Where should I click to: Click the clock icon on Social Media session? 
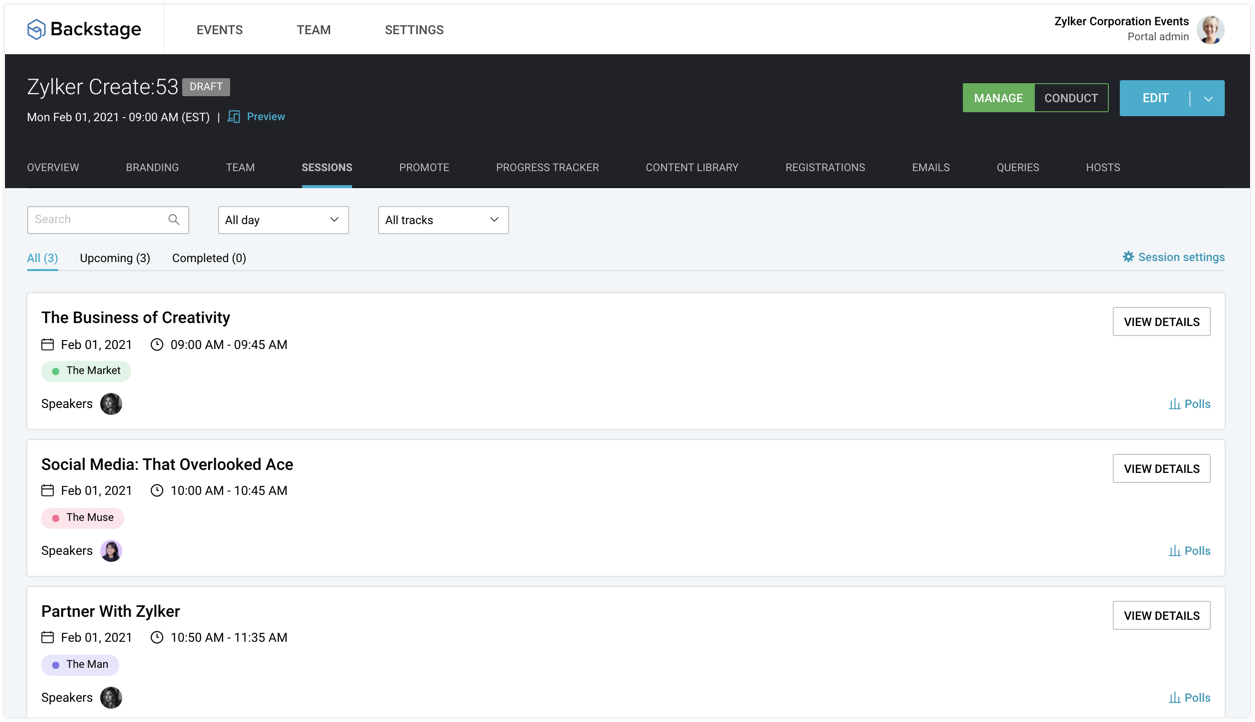(x=157, y=490)
